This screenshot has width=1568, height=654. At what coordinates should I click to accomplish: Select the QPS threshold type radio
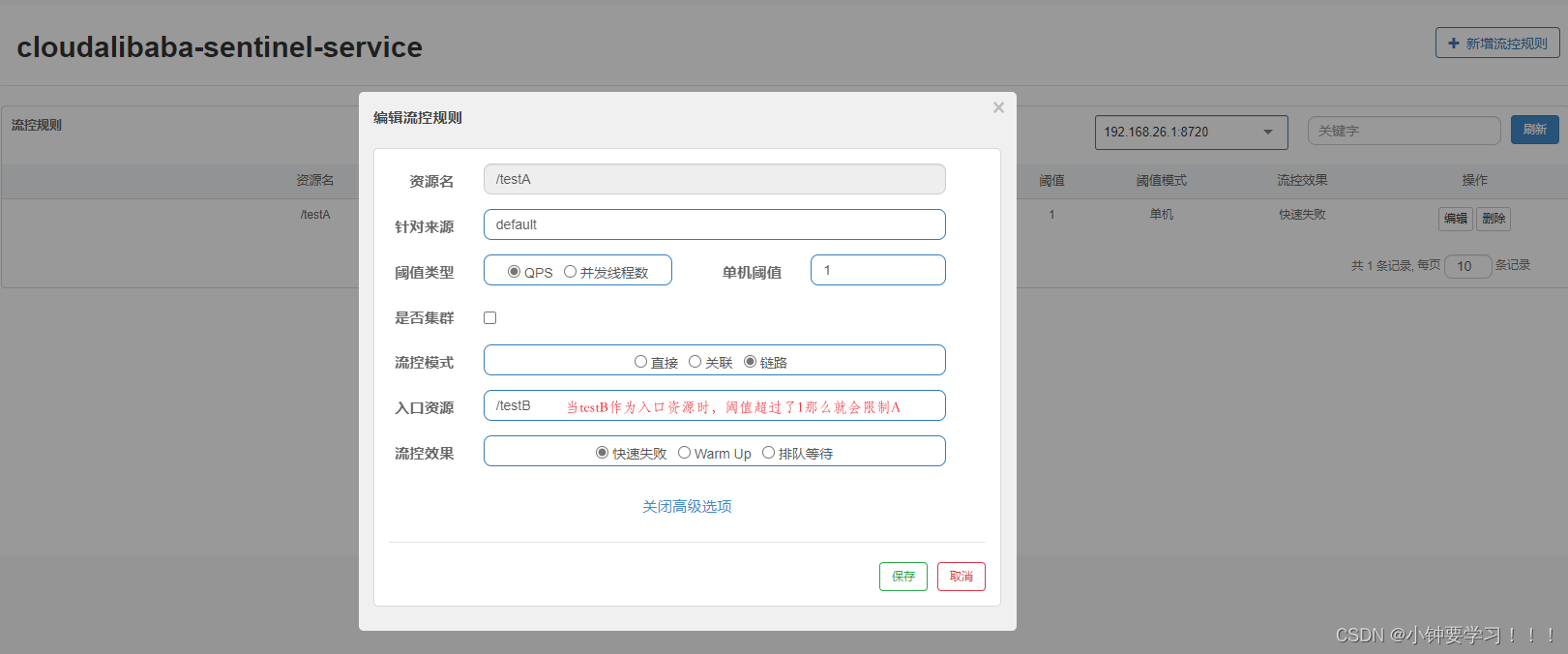tap(514, 272)
